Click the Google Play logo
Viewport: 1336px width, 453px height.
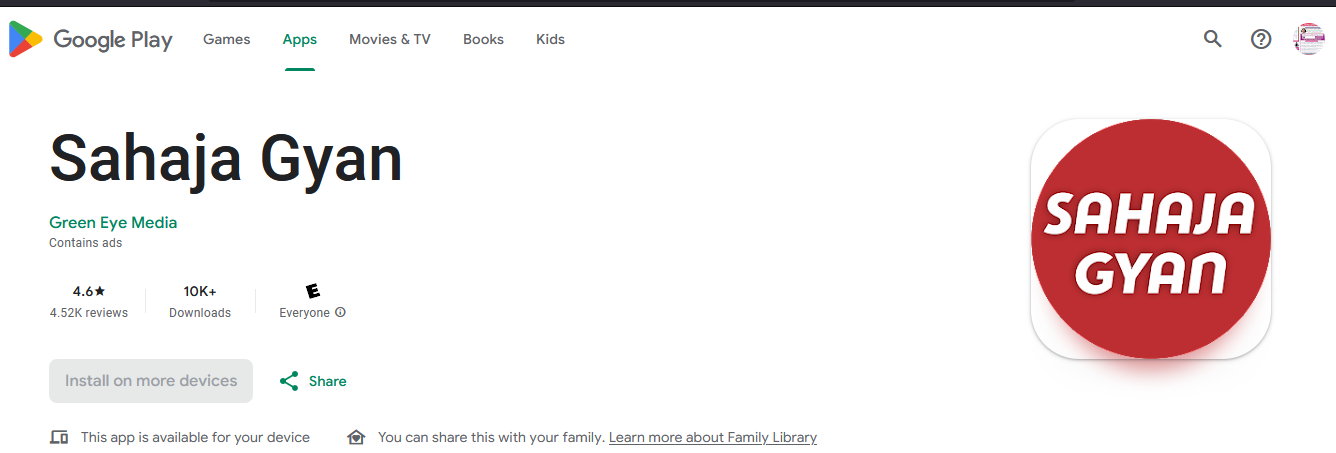point(90,40)
